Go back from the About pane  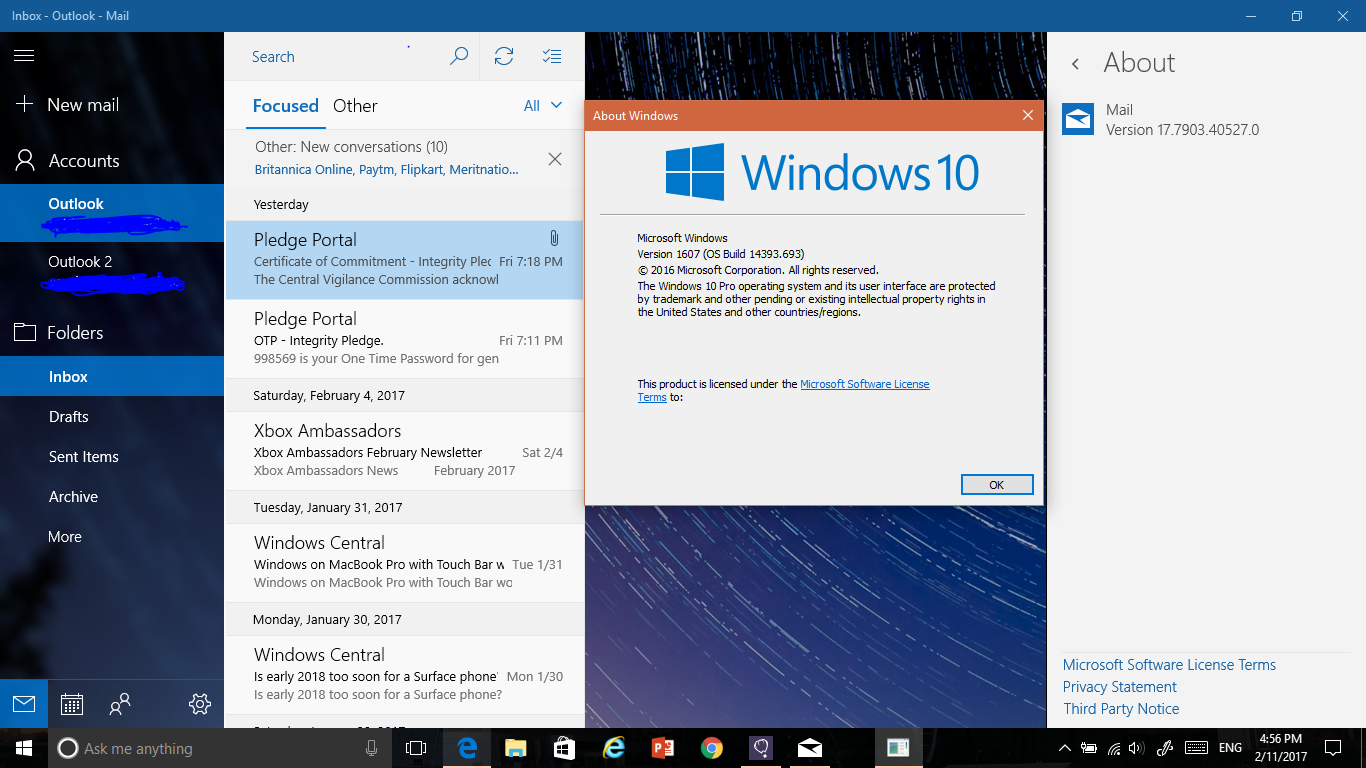pyautogui.click(x=1076, y=64)
